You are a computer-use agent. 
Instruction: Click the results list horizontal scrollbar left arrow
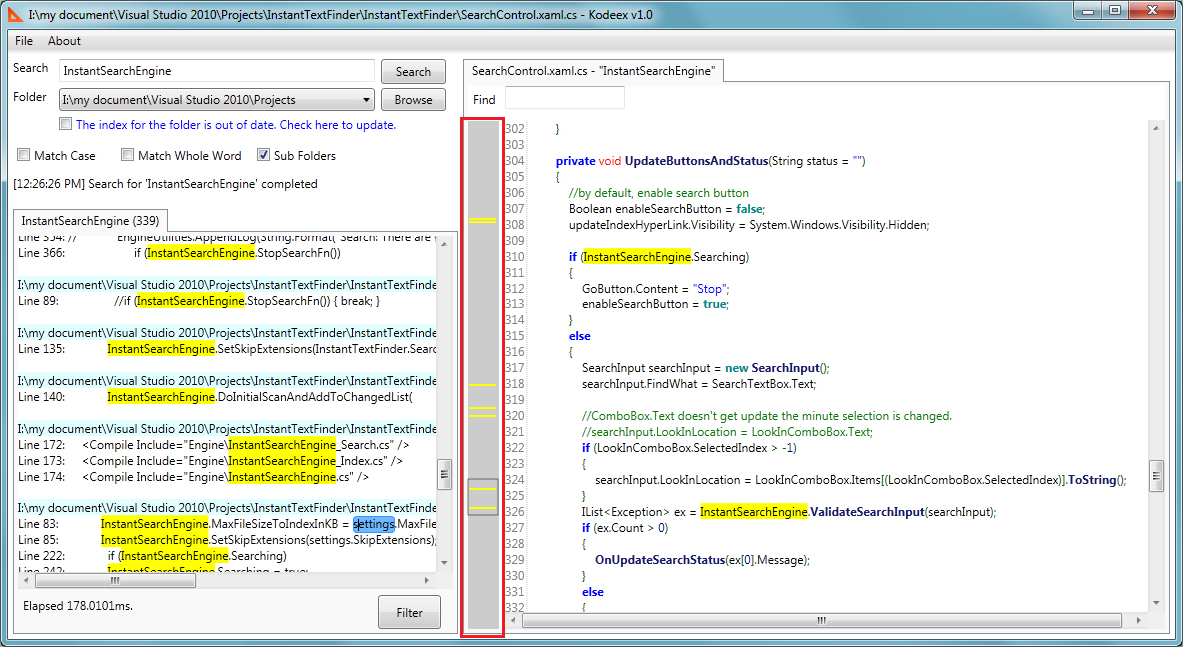tap(23, 580)
